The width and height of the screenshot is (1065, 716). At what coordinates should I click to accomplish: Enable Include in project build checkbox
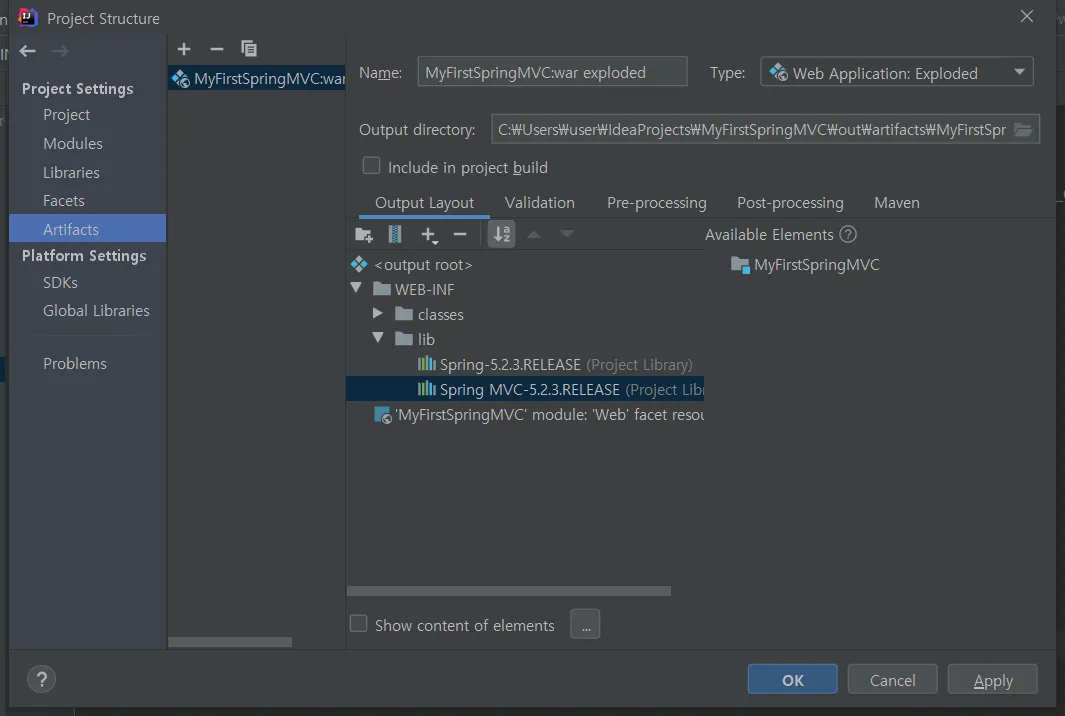pos(371,166)
